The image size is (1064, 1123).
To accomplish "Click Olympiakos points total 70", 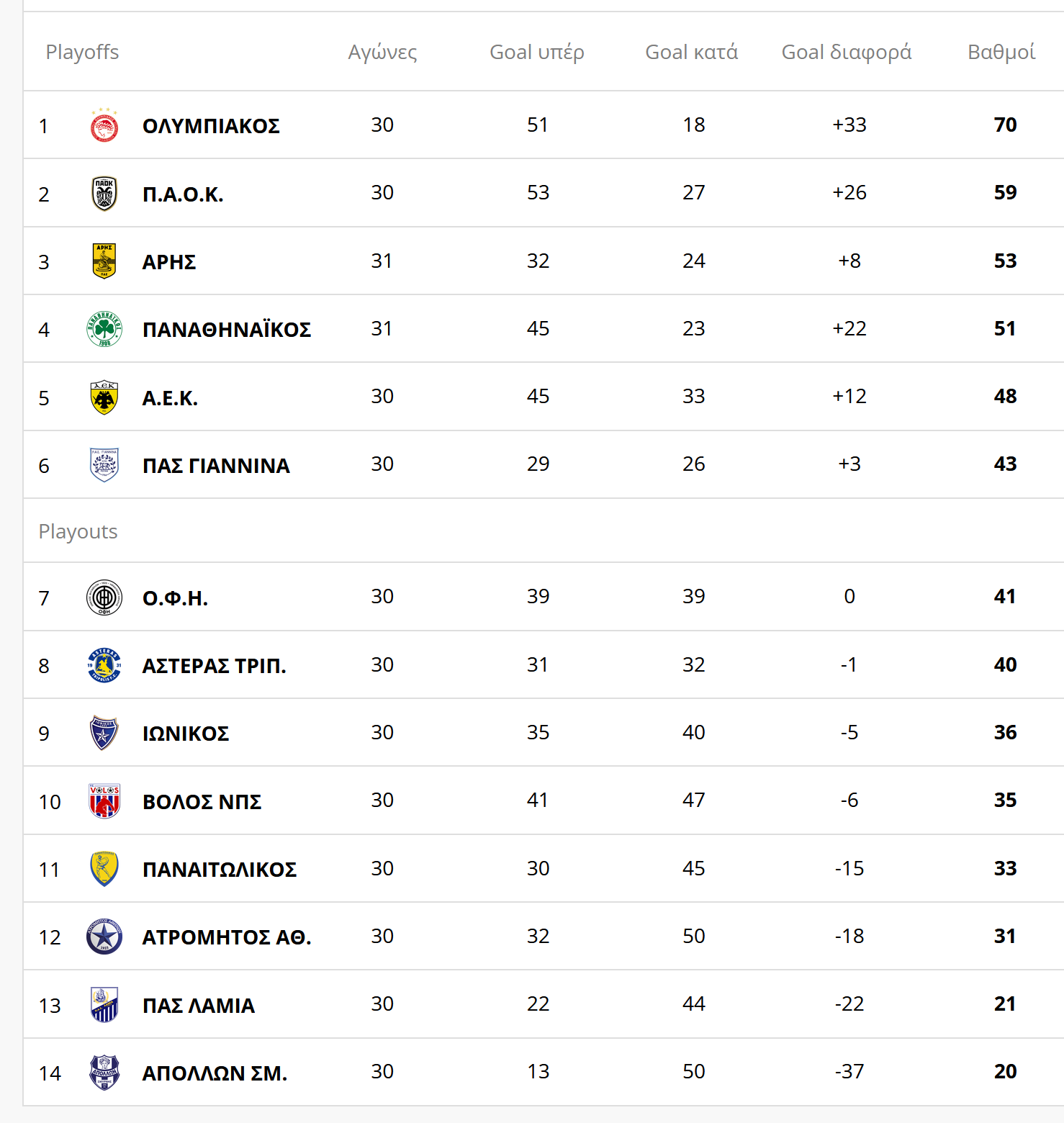I will pyautogui.click(x=1005, y=125).
